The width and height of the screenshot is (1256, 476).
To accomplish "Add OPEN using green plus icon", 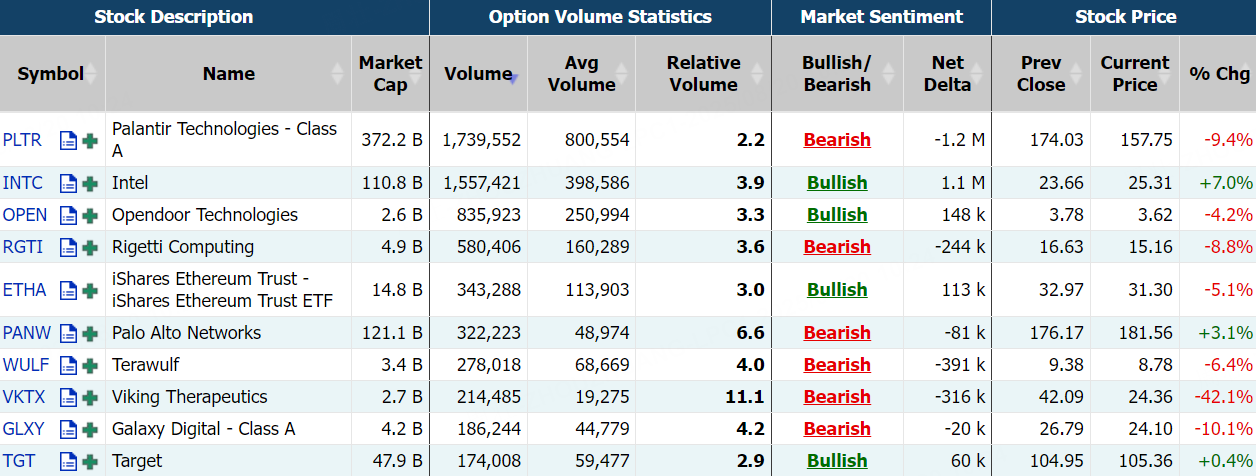I will coord(90,216).
